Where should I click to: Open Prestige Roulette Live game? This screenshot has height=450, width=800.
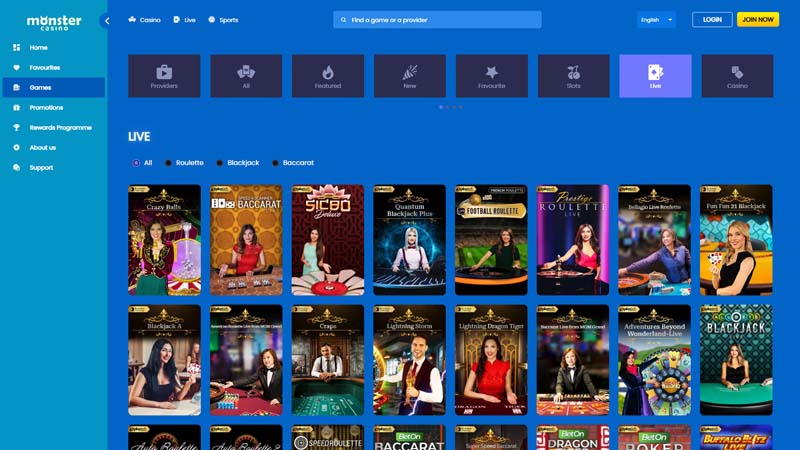tap(572, 240)
